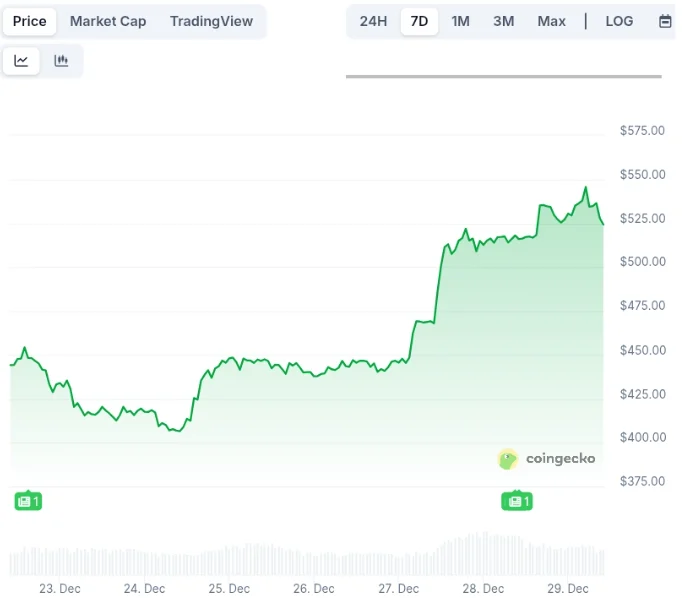Select the Price tab
This screenshot has width=682, height=598.
(x=30, y=21)
